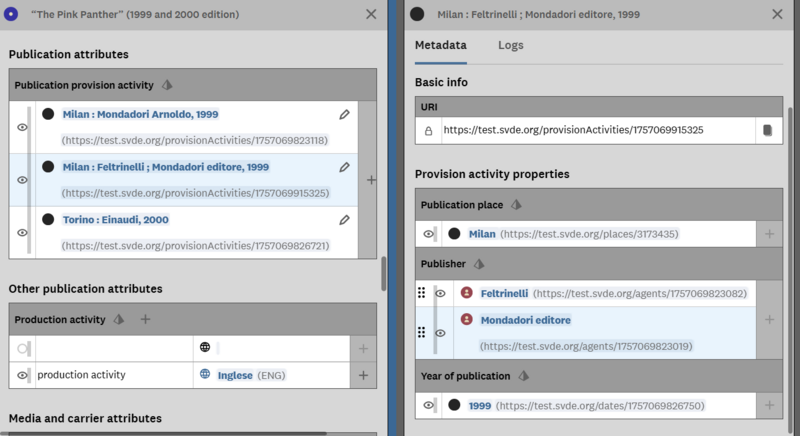Toggle visibility of production activity Inglese row
Viewport: 800px width, 436px height.
click(22, 376)
